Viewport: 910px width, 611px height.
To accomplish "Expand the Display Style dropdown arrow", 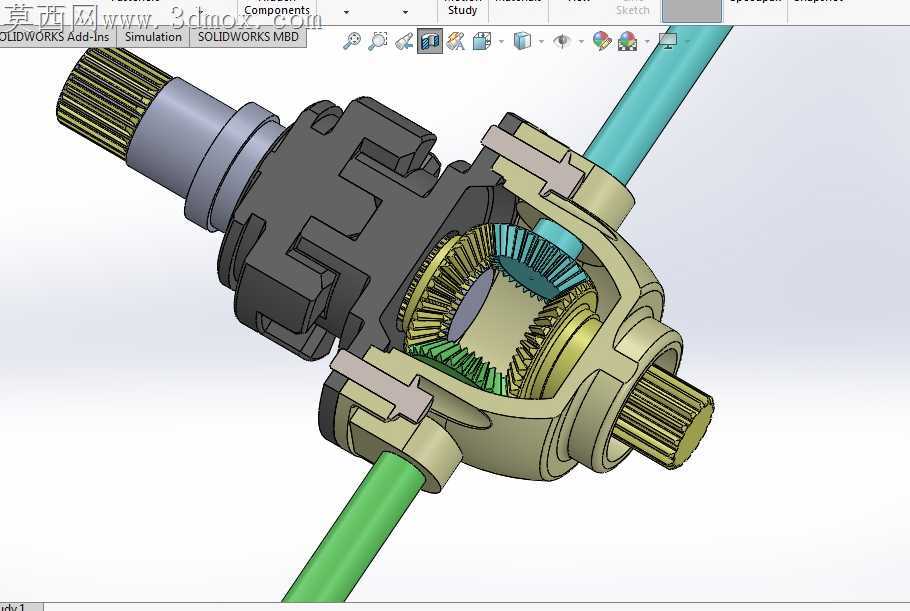I will pos(541,41).
